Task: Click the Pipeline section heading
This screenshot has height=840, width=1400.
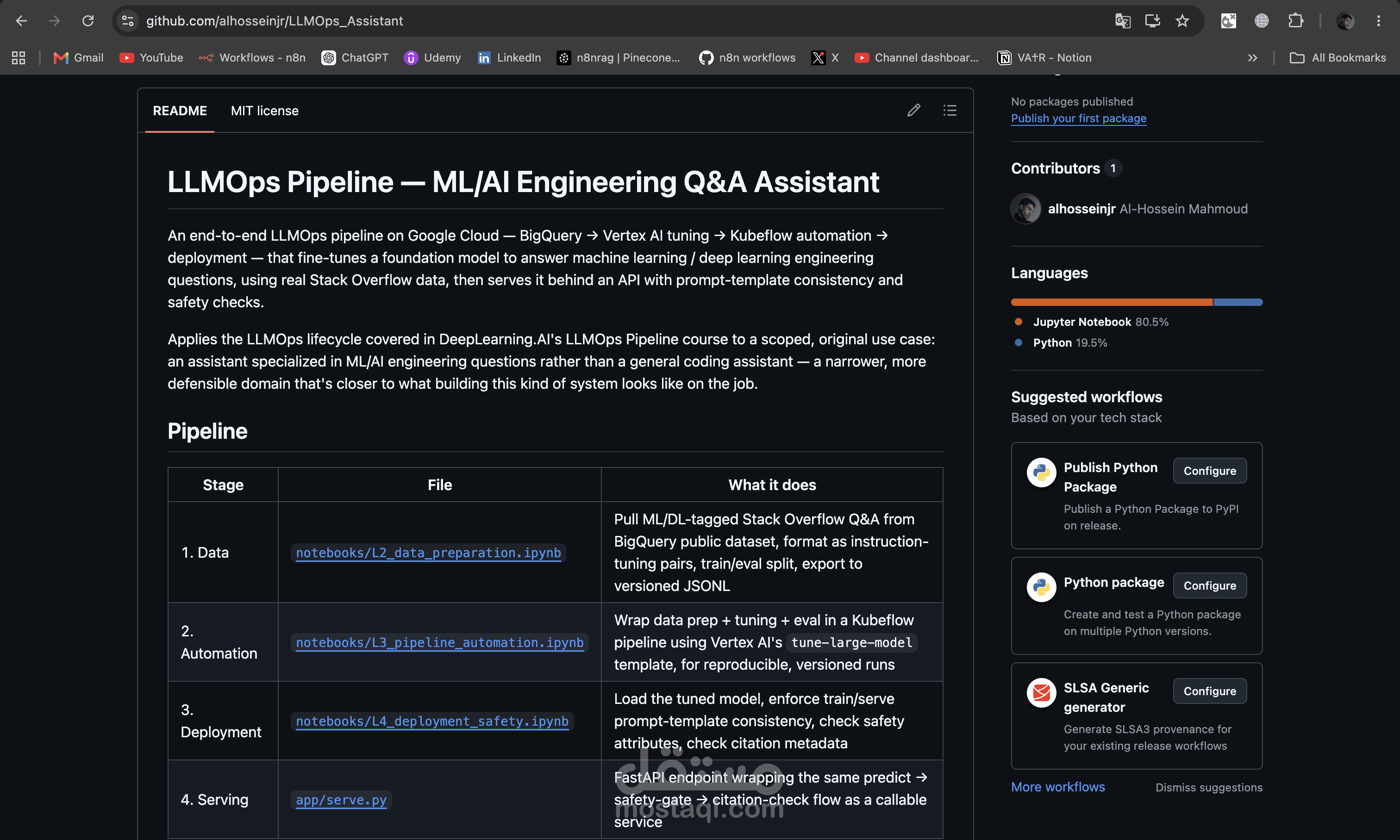Action: pyautogui.click(x=207, y=431)
